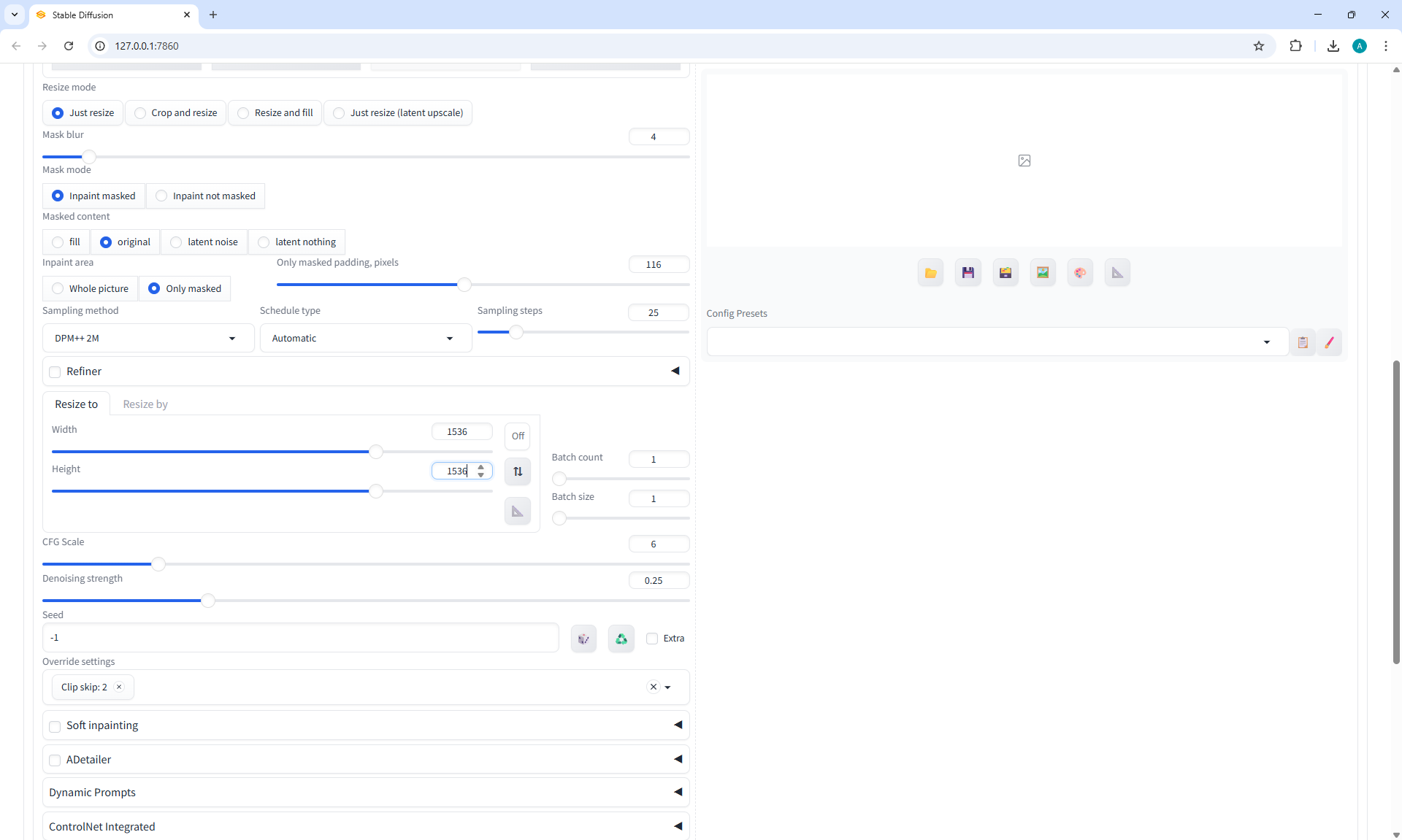Click the pencil edit icon beside Config Presets
The width and height of the screenshot is (1402, 840).
tap(1330, 342)
